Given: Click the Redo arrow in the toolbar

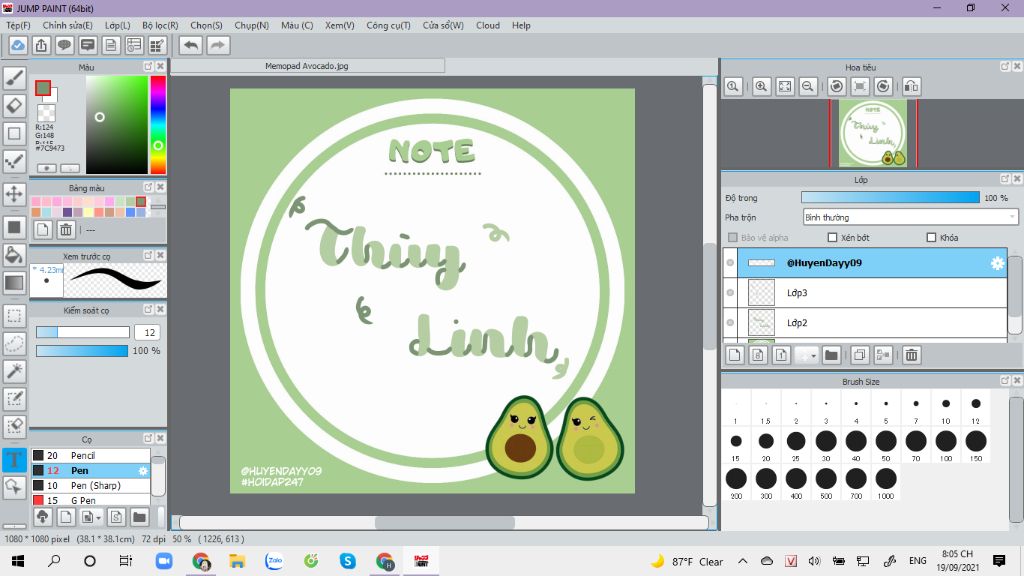Looking at the screenshot, I should [x=218, y=45].
